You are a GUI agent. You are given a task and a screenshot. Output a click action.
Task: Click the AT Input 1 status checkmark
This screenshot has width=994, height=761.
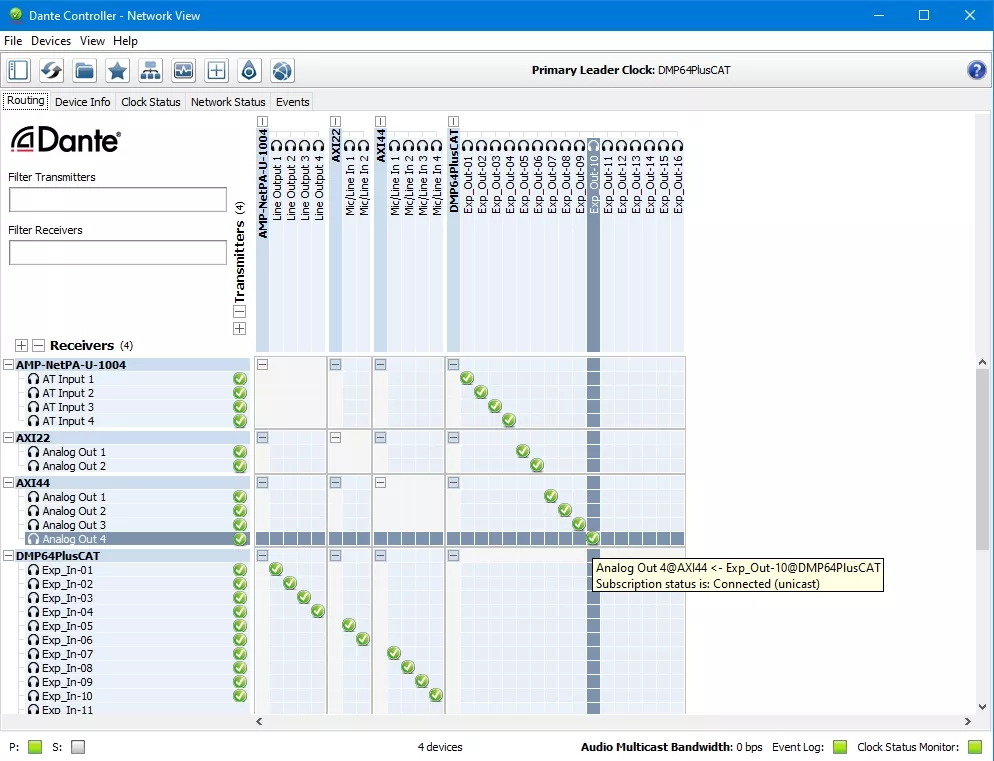click(240, 379)
